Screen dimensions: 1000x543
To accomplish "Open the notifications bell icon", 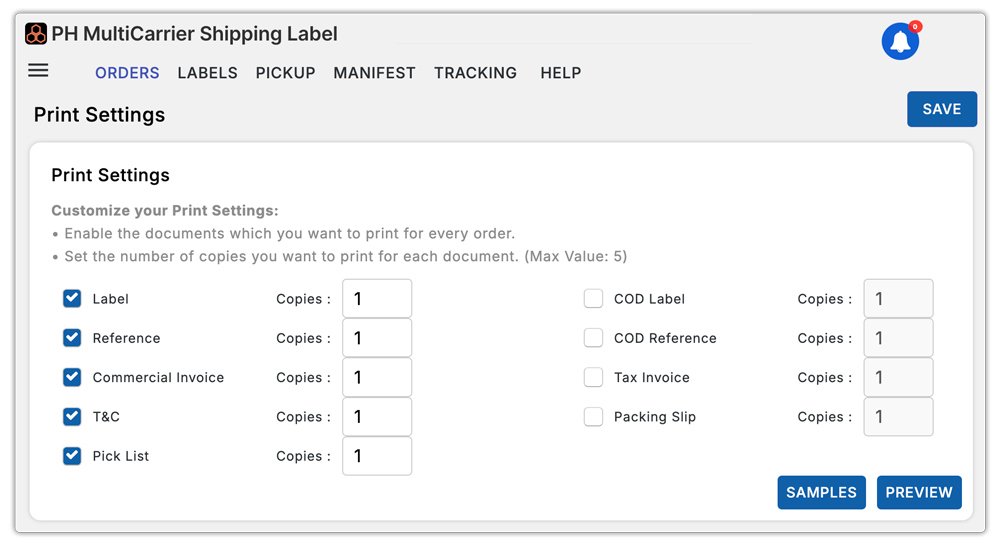I will (900, 41).
